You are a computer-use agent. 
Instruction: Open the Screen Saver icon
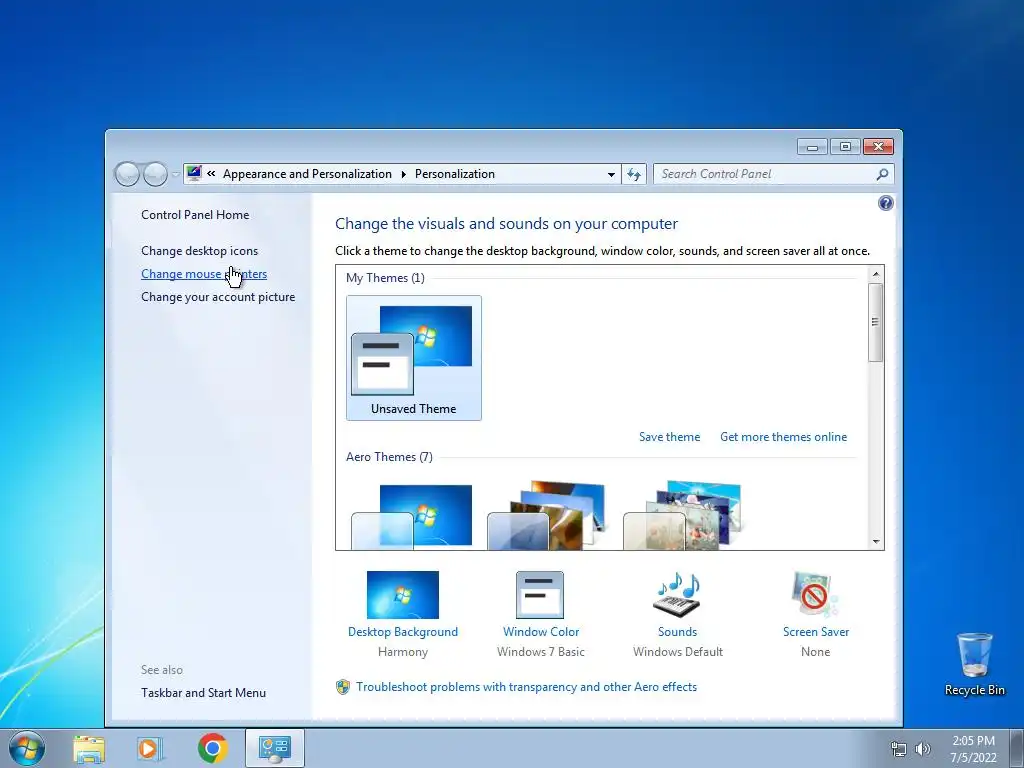coord(815,595)
